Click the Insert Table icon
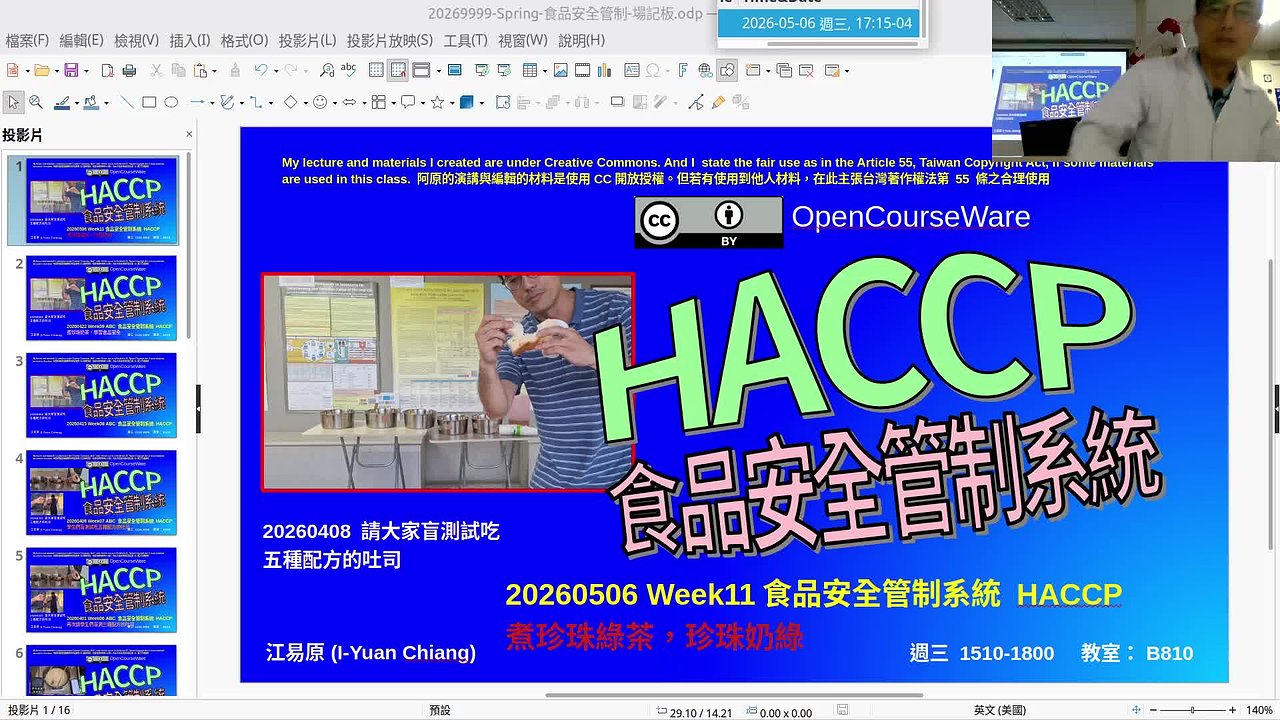Screen dimensions: 1280x720 pos(530,70)
